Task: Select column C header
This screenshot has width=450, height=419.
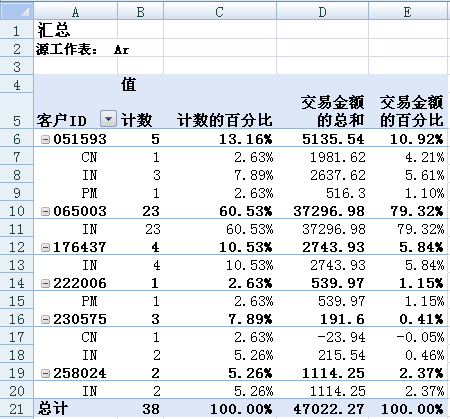Action: 220,12
